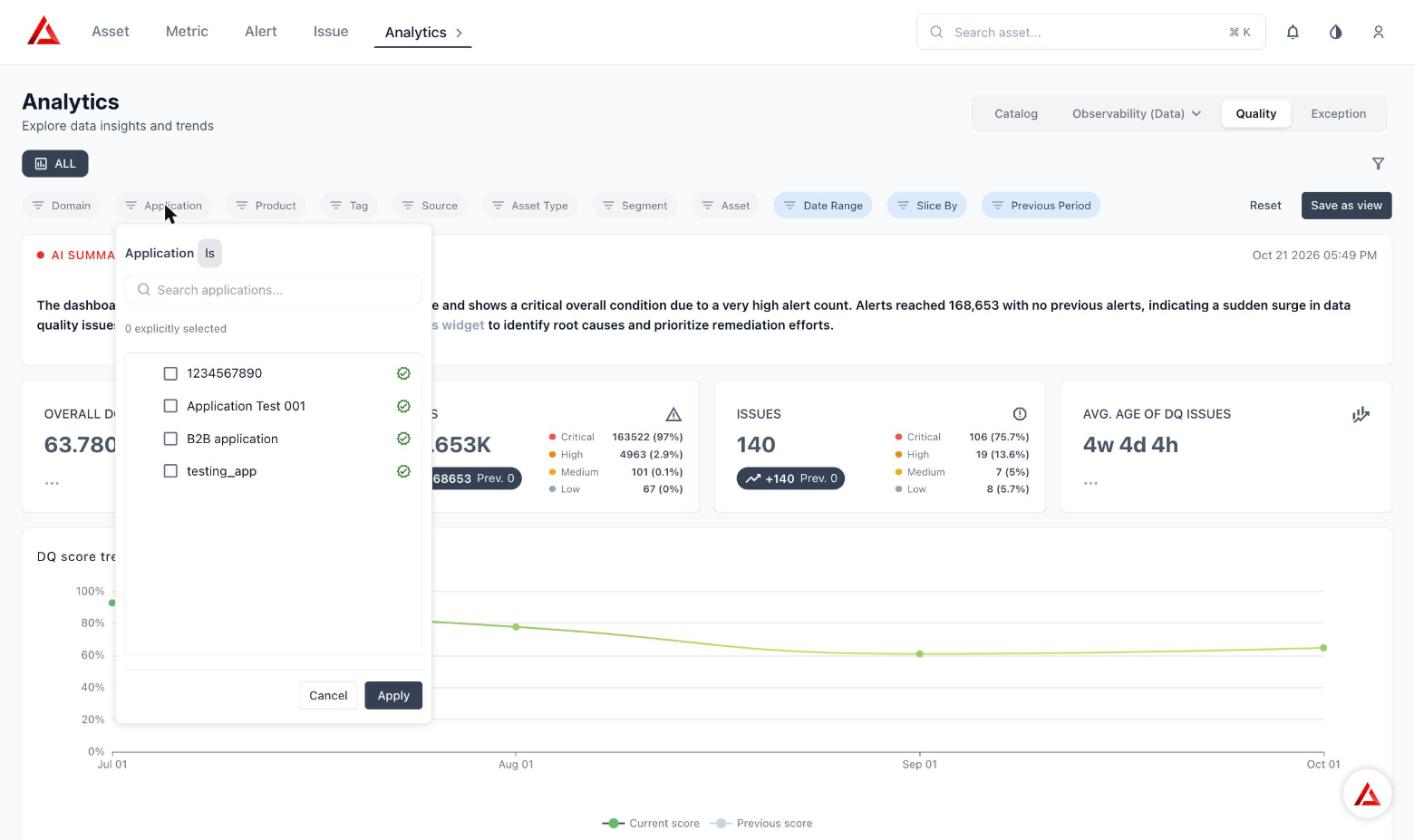Screen dimensions: 1414x840
Task: Click the Alerts card warning triangle icon
Action: (x=673, y=414)
